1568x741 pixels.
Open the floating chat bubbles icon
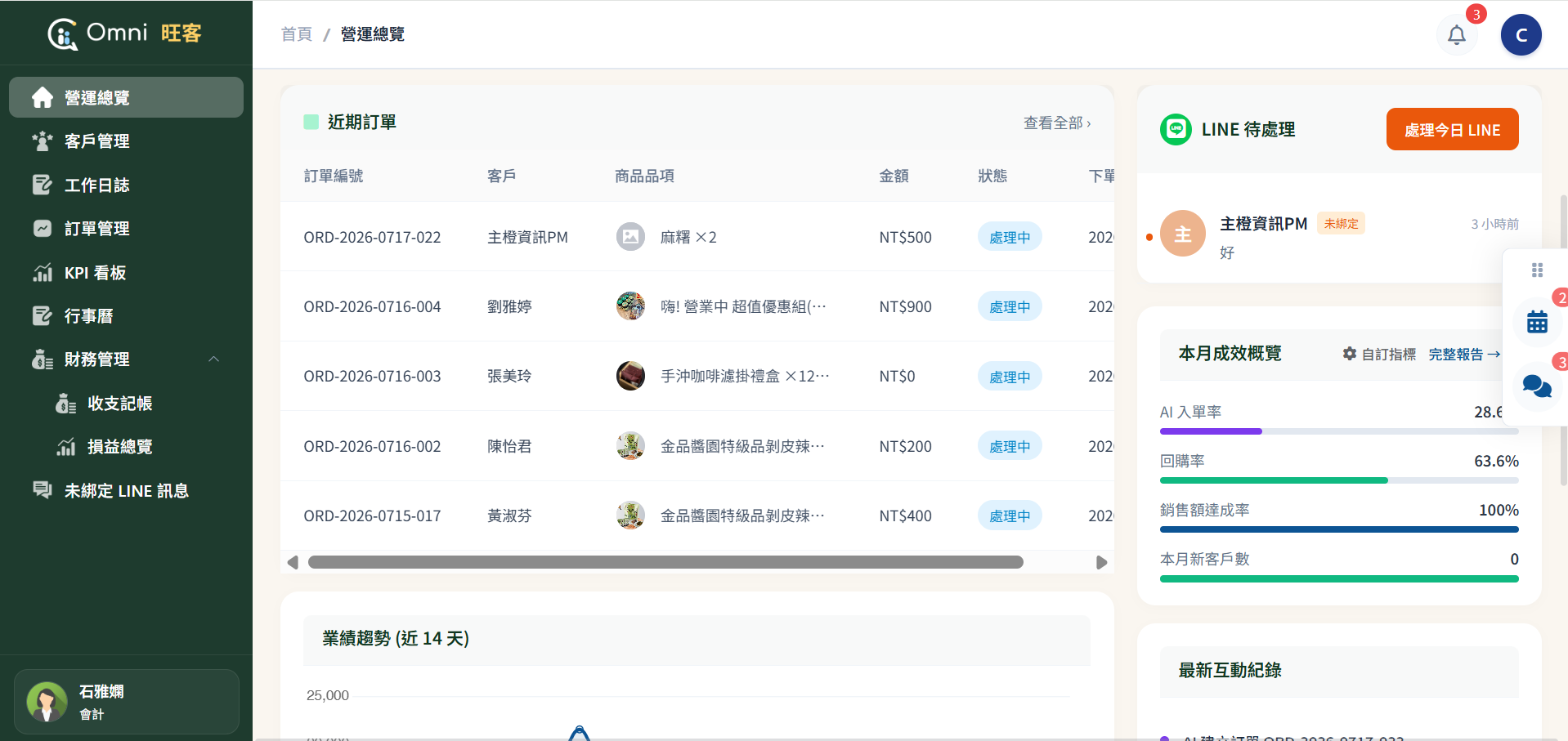click(1537, 386)
